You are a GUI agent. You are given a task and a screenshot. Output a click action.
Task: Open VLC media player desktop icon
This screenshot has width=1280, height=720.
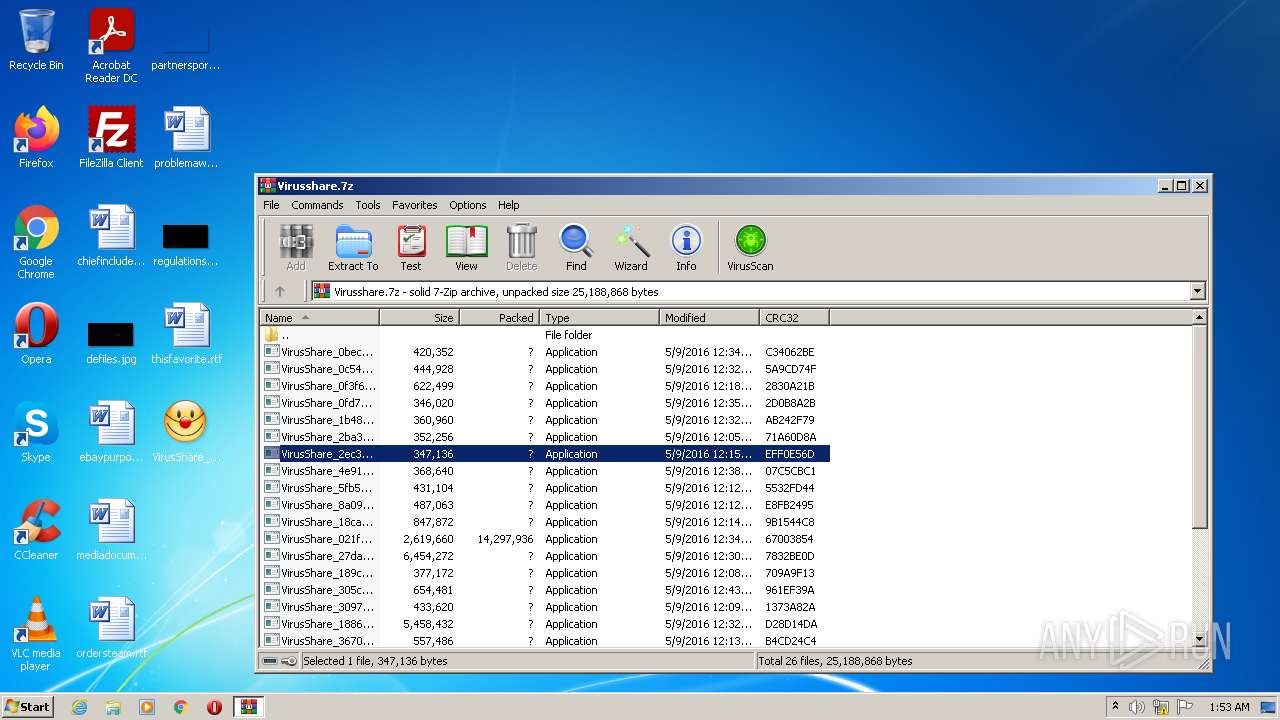36,634
